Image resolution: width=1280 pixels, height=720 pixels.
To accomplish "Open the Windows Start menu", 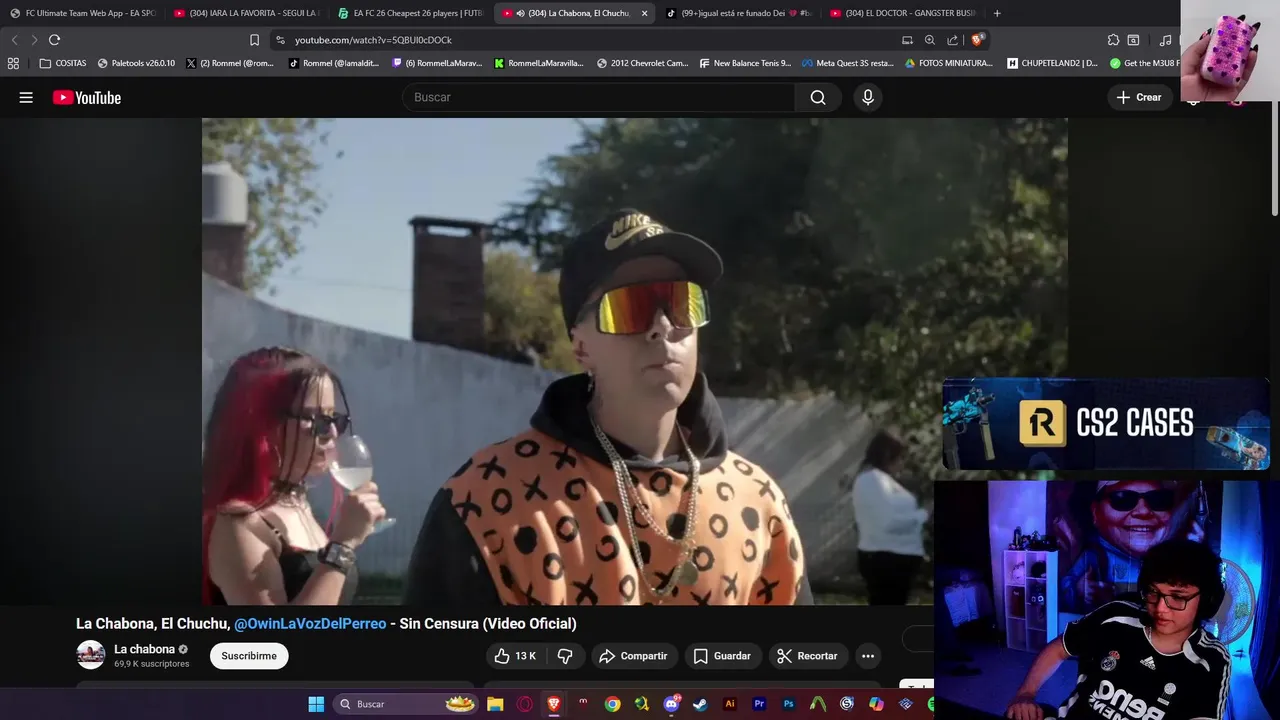I will pyautogui.click(x=316, y=704).
